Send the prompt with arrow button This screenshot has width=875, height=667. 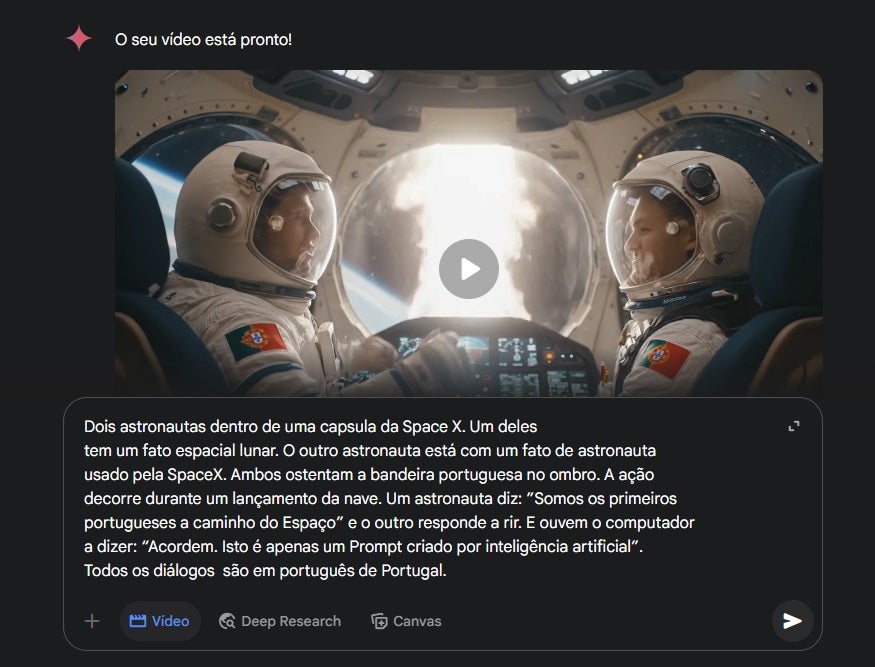coord(792,621)
